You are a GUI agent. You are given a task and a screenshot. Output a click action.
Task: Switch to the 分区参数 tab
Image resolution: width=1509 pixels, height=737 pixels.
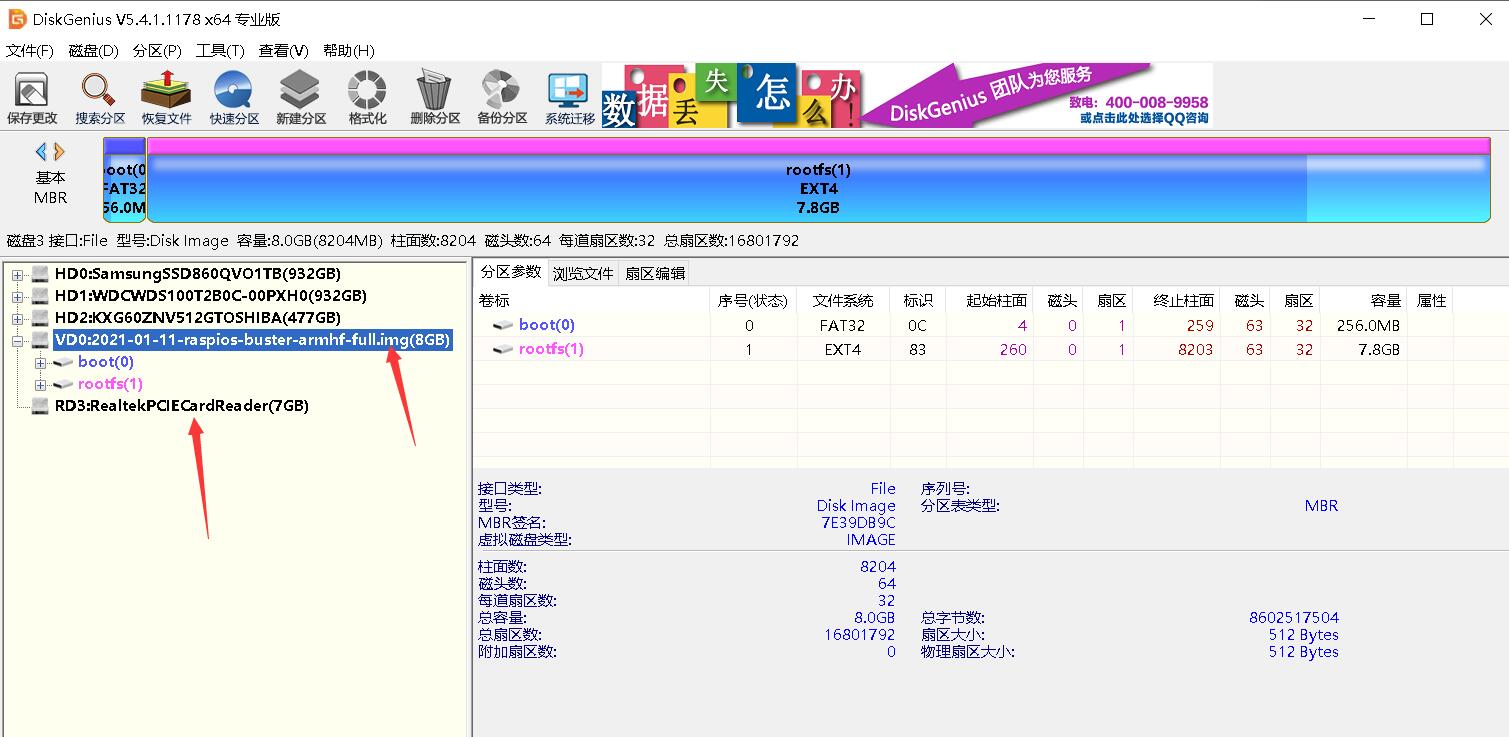[510, 272]
